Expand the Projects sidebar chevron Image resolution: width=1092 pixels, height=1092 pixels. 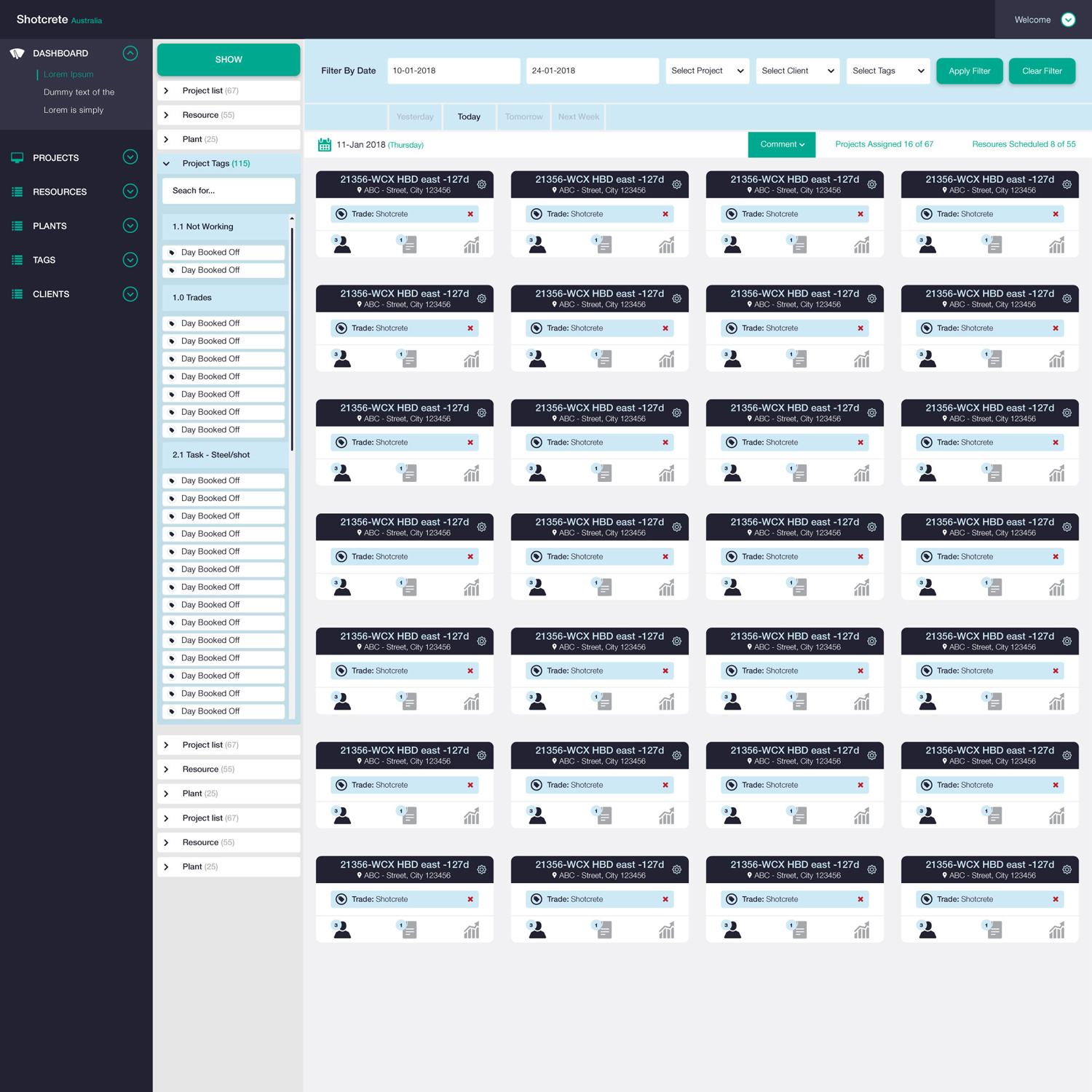(x=130, y=157)
